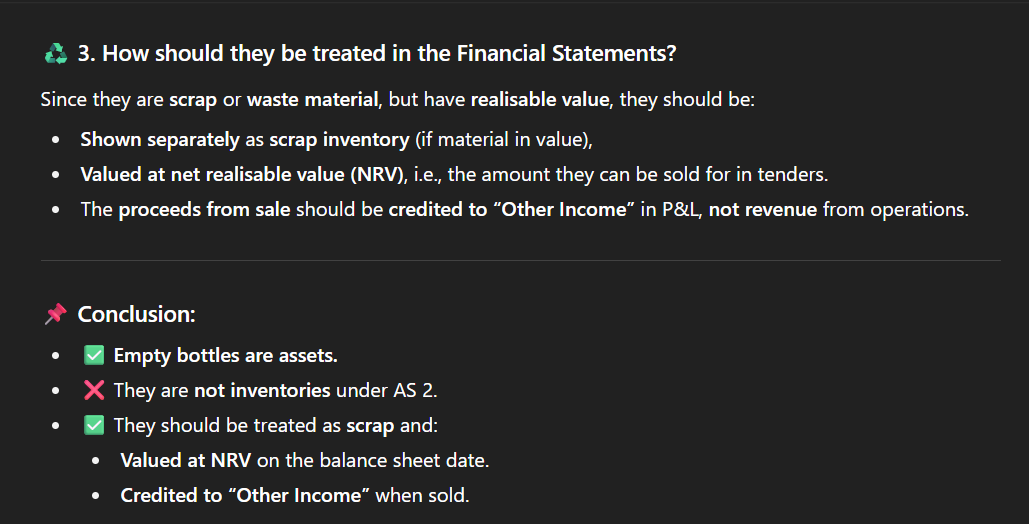Image resolution: width=1029 pixels, height=524 pixels.
Task: Click the bold text "proceeds from sale"
Action: point(205,210)
